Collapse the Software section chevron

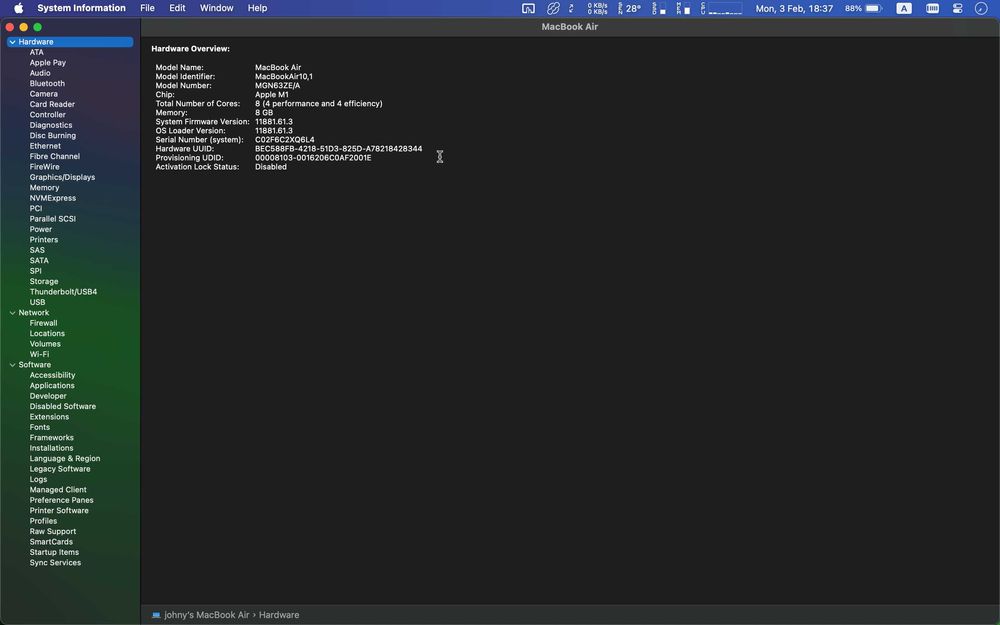(x=12, y=365)
